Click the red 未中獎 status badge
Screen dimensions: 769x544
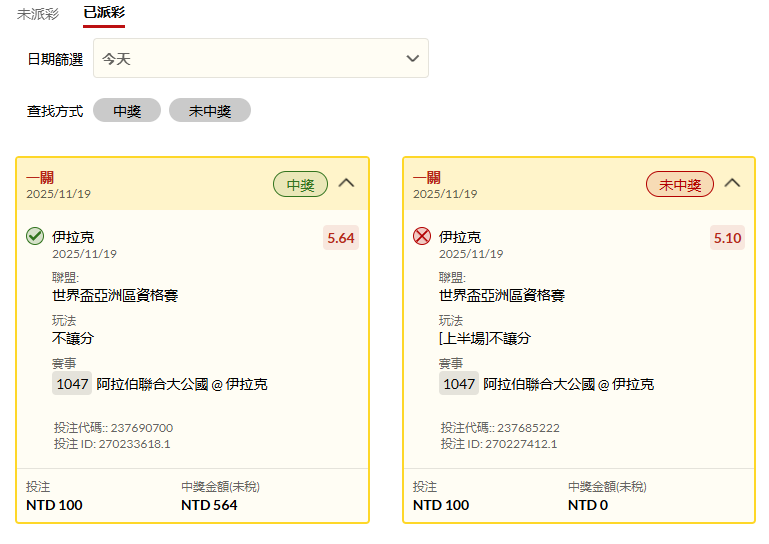(680, 184)
